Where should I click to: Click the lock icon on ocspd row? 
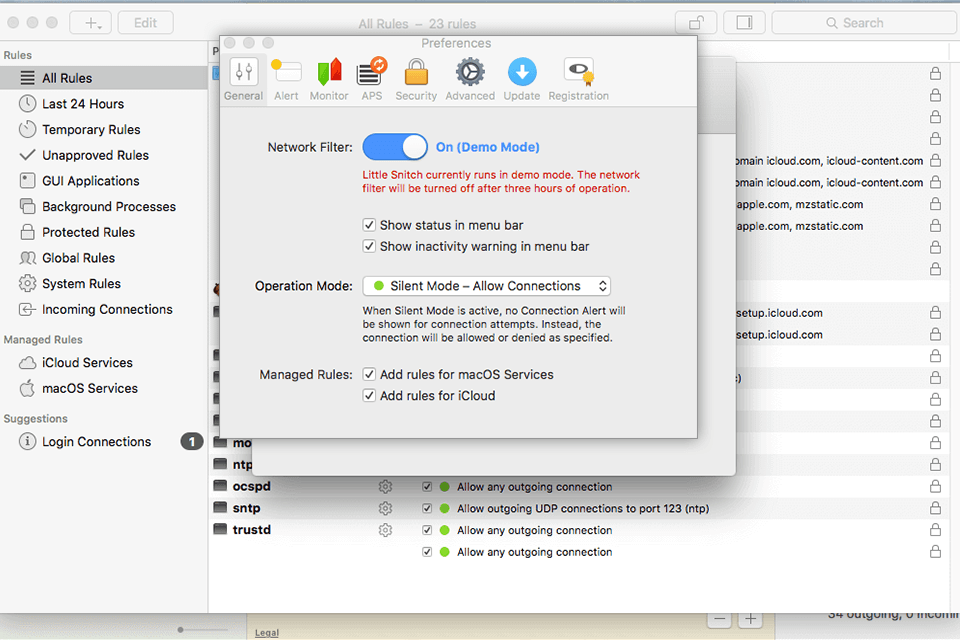936,486
